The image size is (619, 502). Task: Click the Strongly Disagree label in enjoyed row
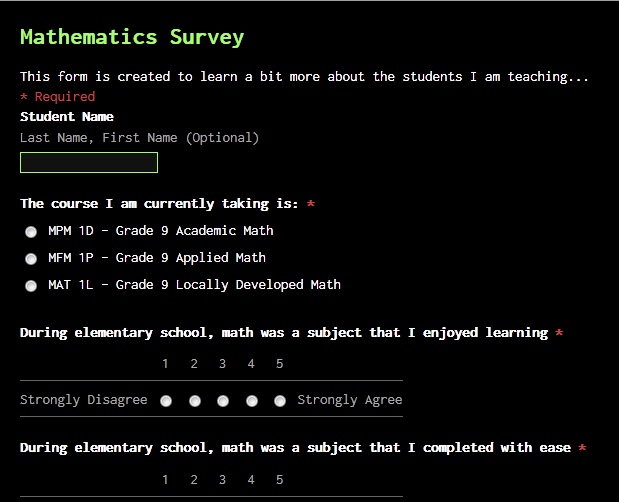84,400
